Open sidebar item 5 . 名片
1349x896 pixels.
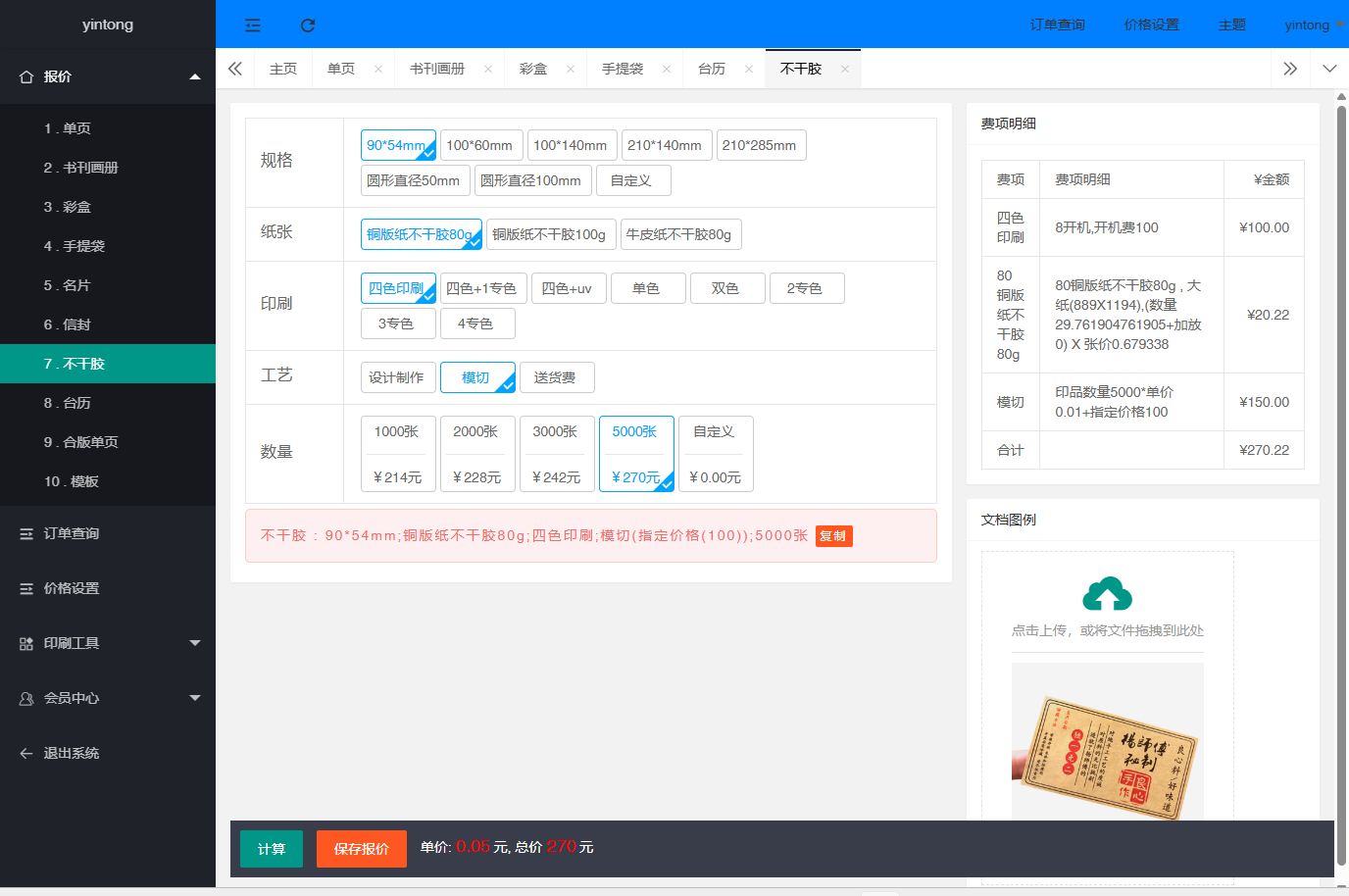[x=108, y=285]
